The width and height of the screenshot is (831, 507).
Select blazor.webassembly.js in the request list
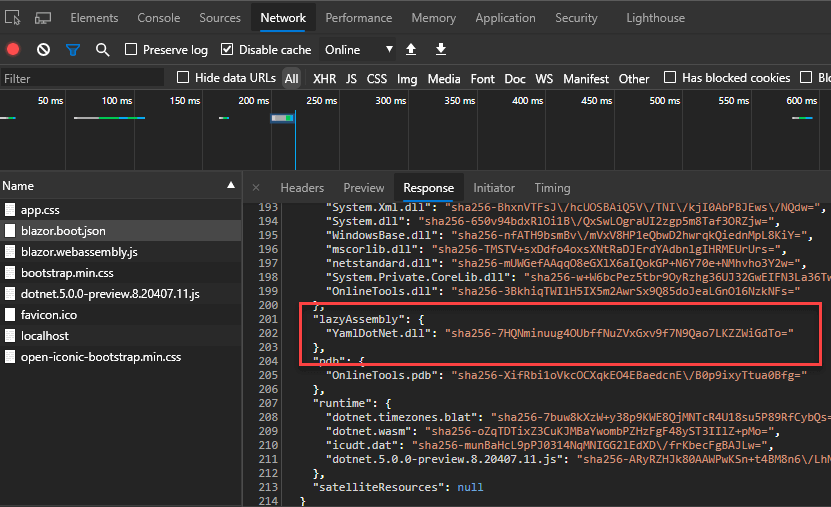(79, 251)
